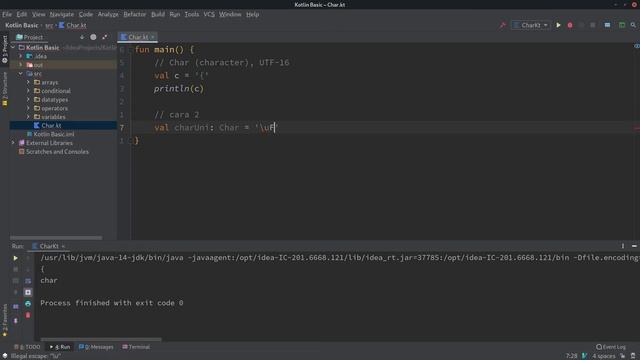
Task: Open Project Structure from the top toolbar
Action: point(607,25)
